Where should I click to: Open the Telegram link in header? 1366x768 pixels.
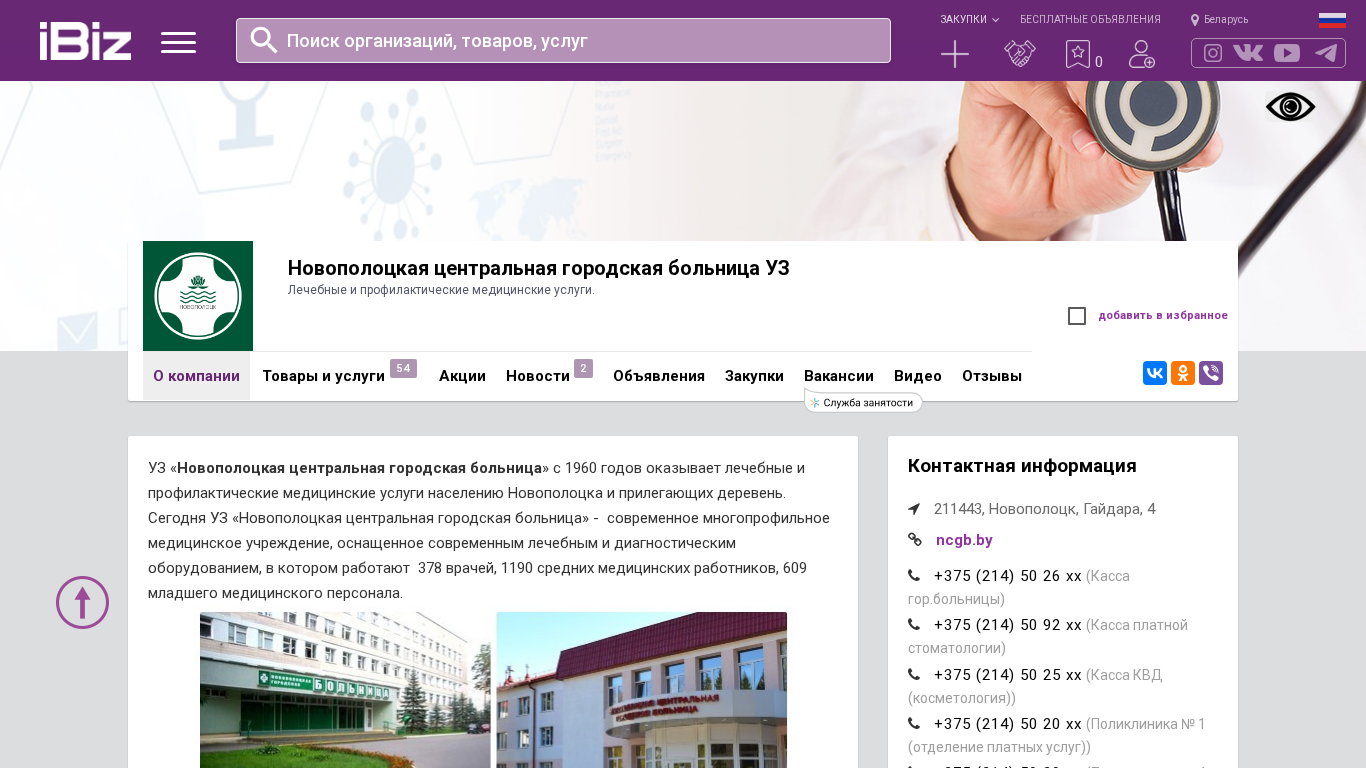(x=1326, y=53)
